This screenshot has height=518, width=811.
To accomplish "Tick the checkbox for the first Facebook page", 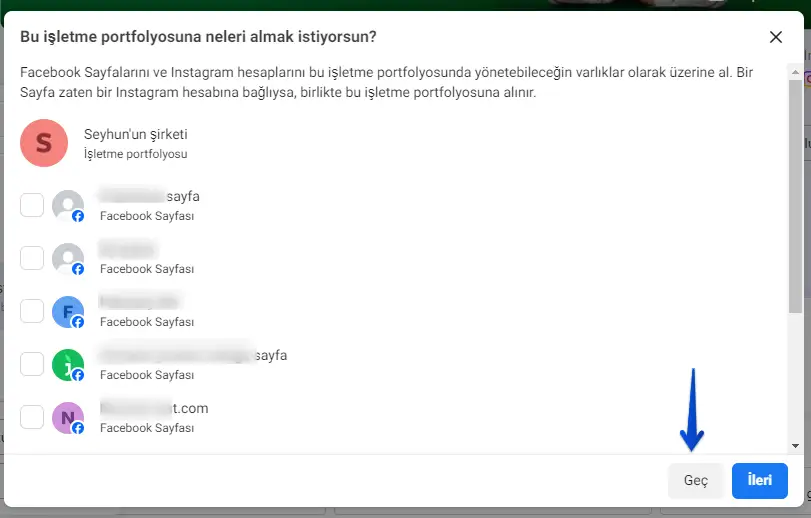I will (x=32, y=205).
